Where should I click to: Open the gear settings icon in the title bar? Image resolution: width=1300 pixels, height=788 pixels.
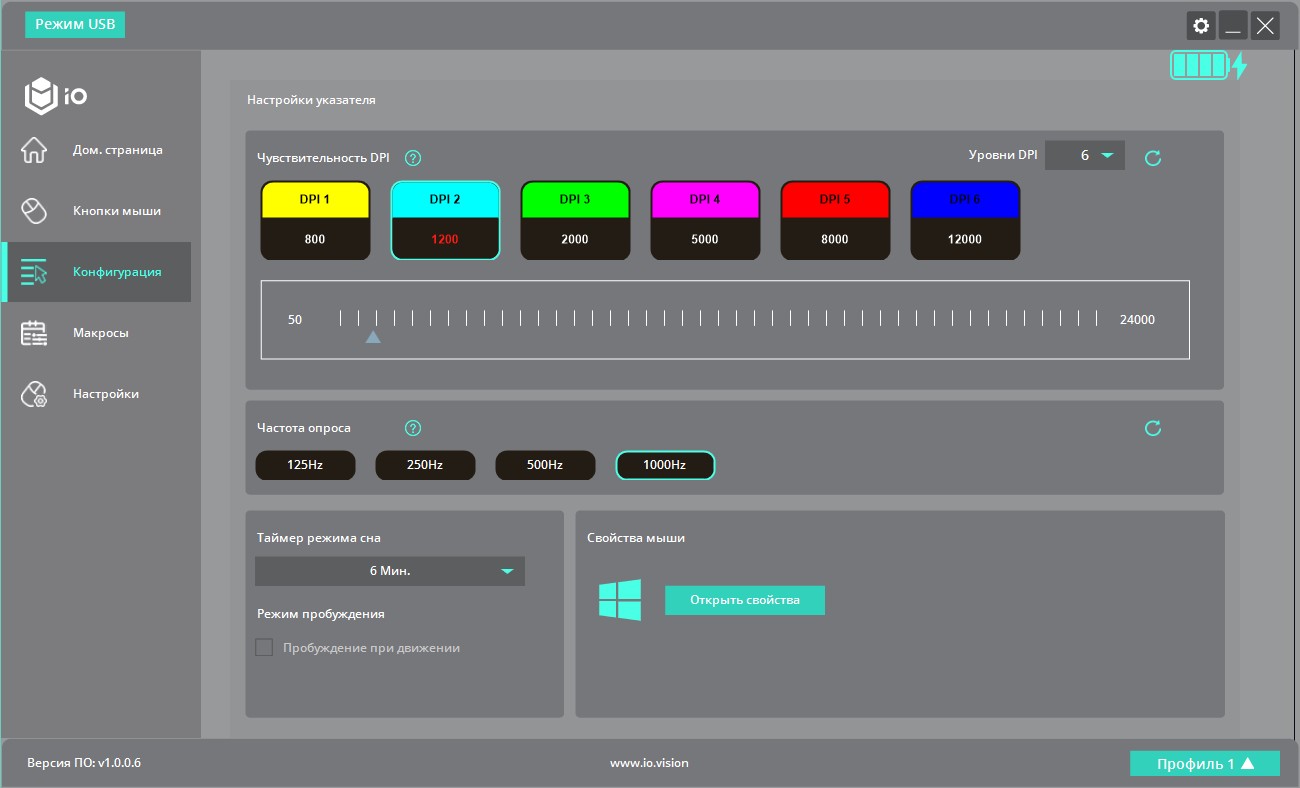point(1201,26)
